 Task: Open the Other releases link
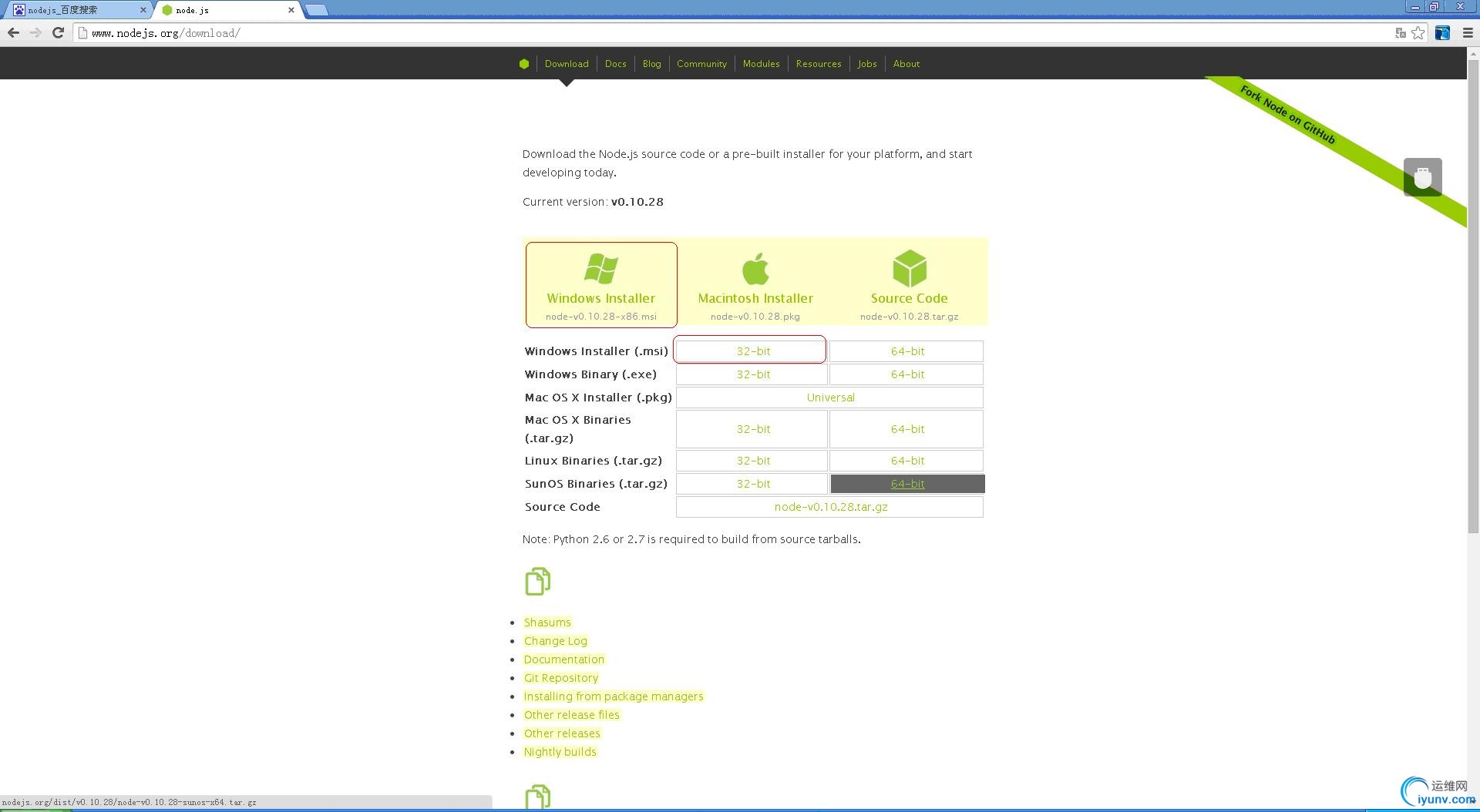click(561, 733)
